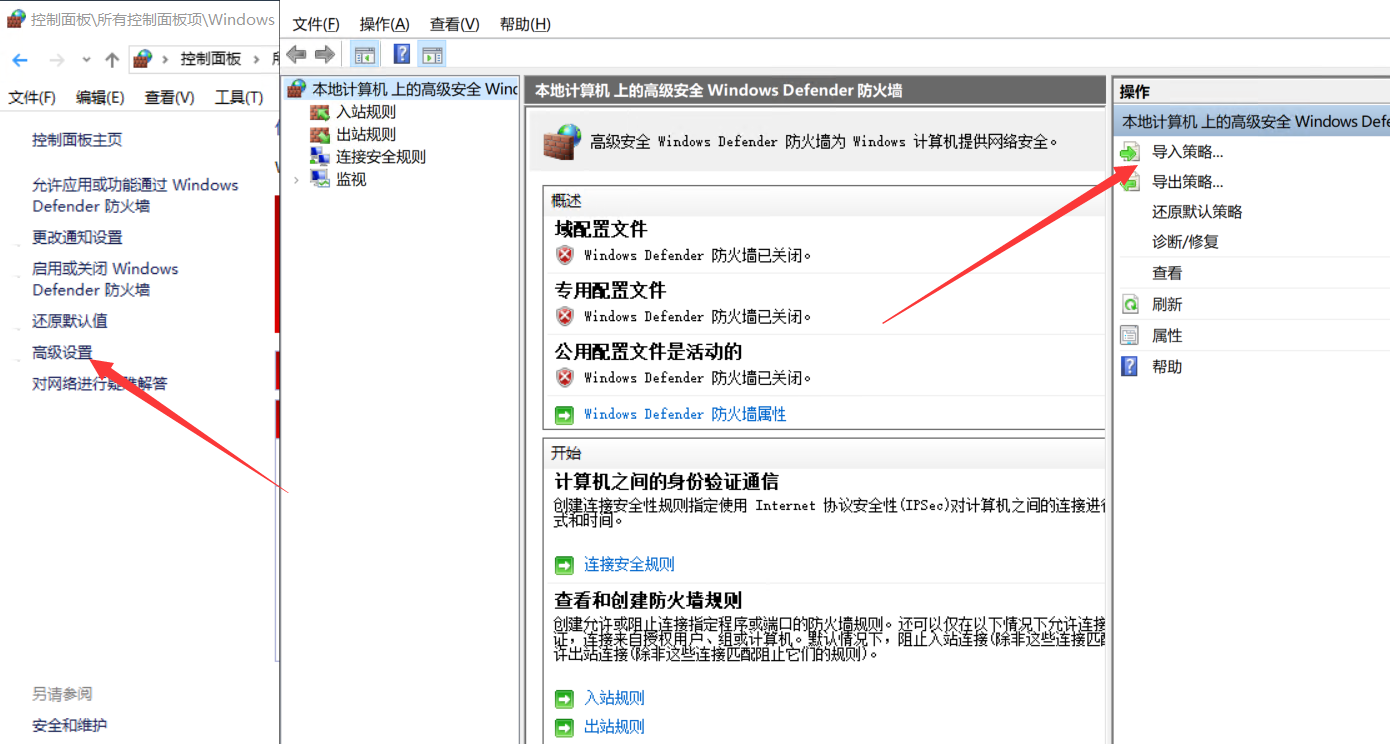Viewport: 1390px width, 744px height.
Task: Click the blue 帮助 help icon in the actions pane
Action: (x=1130, y=366)
